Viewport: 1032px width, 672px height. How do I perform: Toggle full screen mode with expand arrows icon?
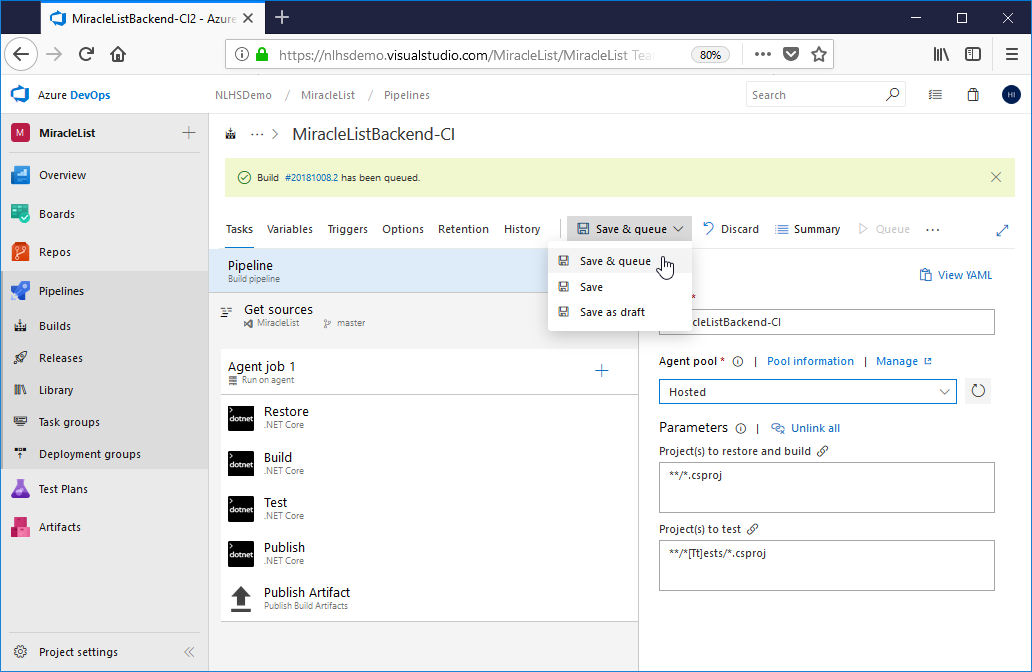coord(1002,230)
